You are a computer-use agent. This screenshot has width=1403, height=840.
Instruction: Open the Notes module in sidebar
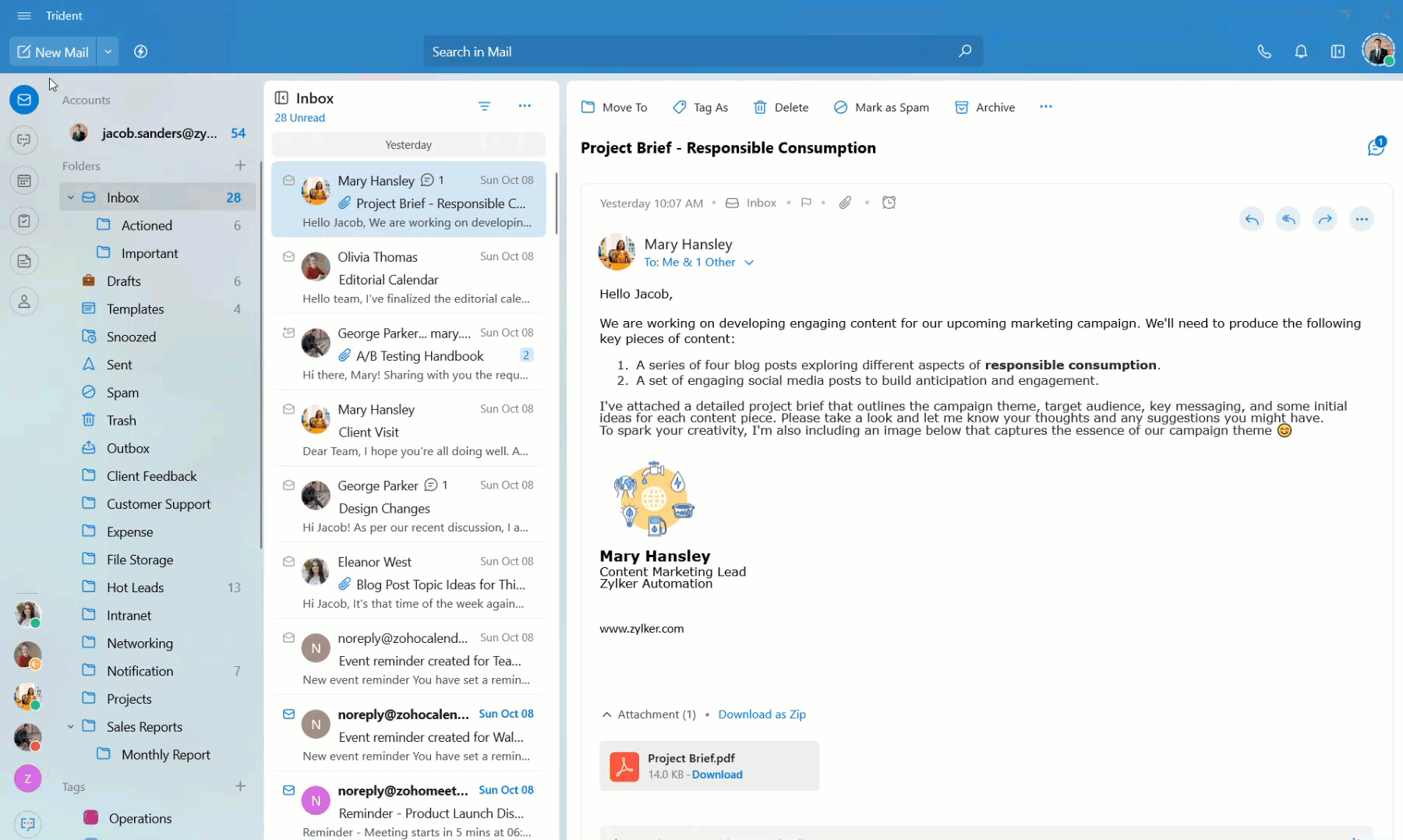click(24, 261)
